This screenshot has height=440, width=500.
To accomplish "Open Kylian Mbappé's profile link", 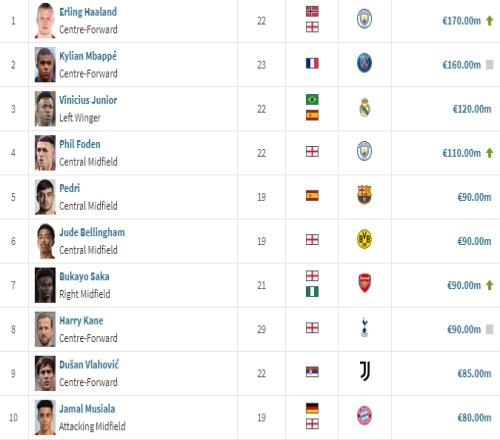I will (88, 56).
